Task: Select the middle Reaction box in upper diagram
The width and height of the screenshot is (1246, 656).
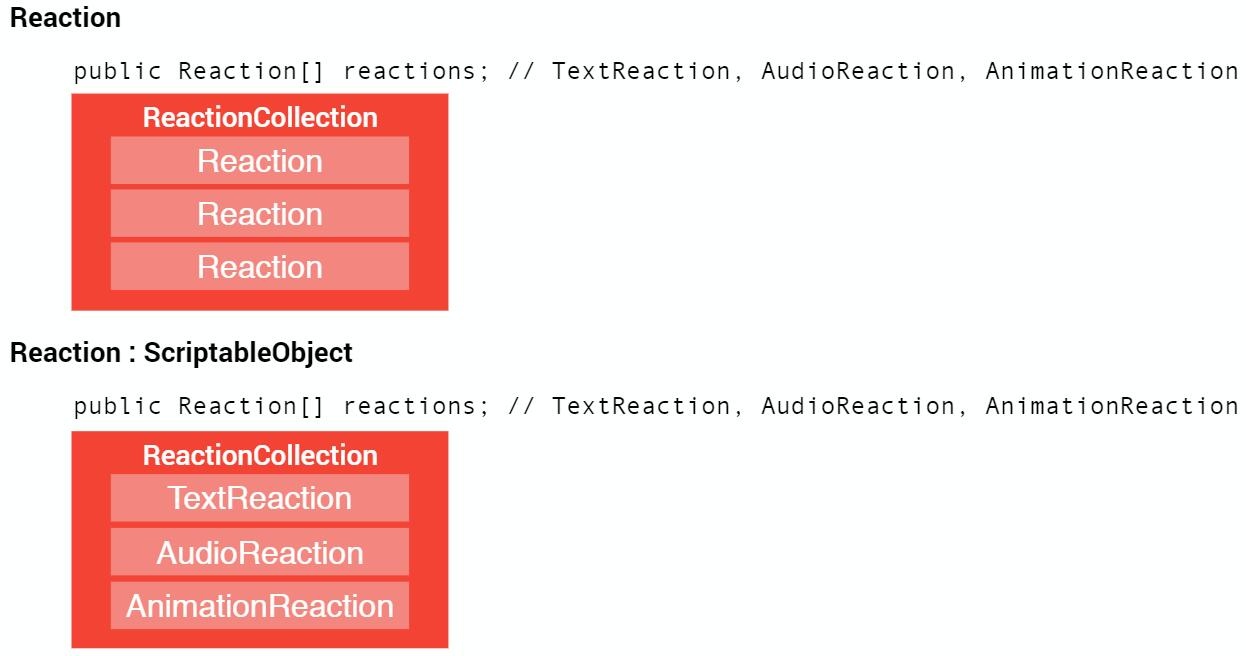Action: pyautogui.click(x=259, y=214)
